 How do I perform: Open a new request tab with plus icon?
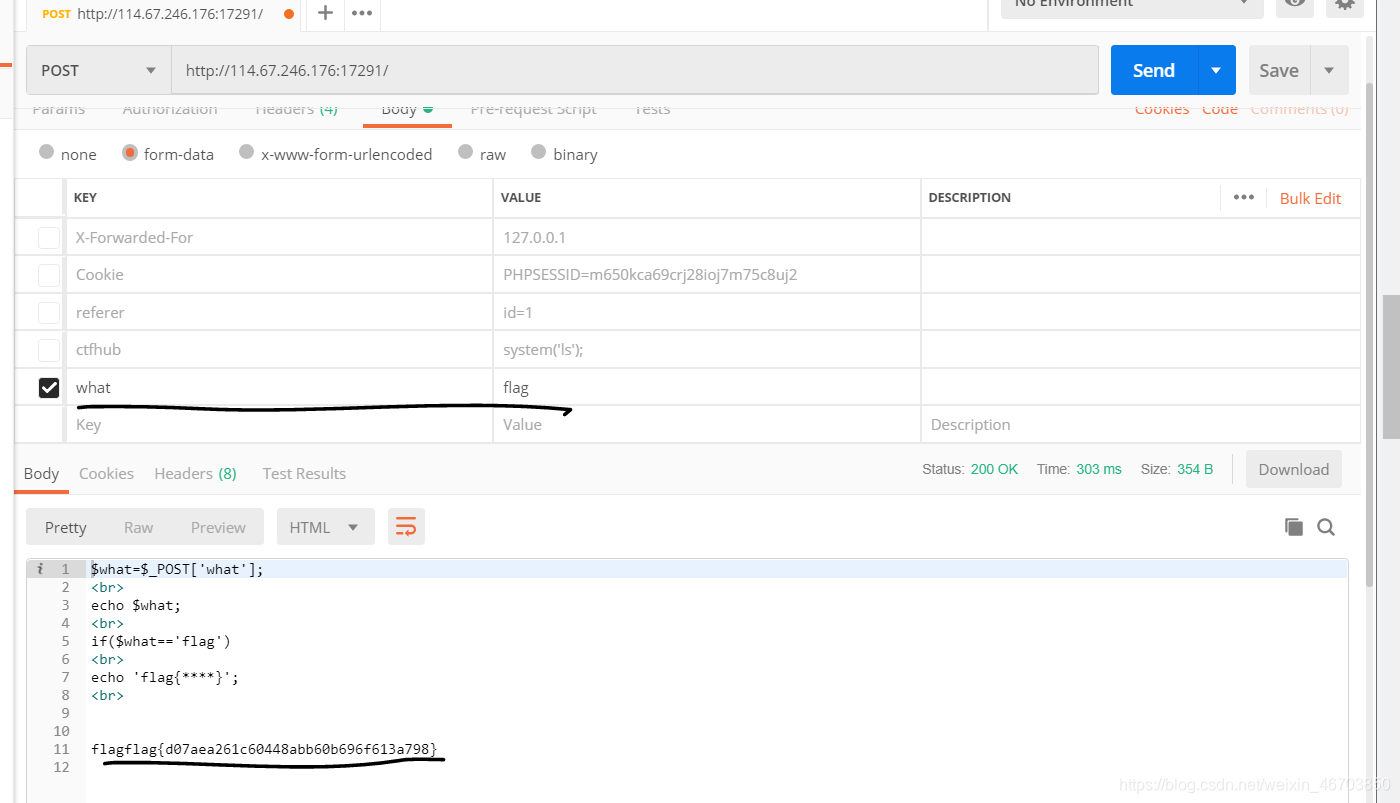point(325,13)
